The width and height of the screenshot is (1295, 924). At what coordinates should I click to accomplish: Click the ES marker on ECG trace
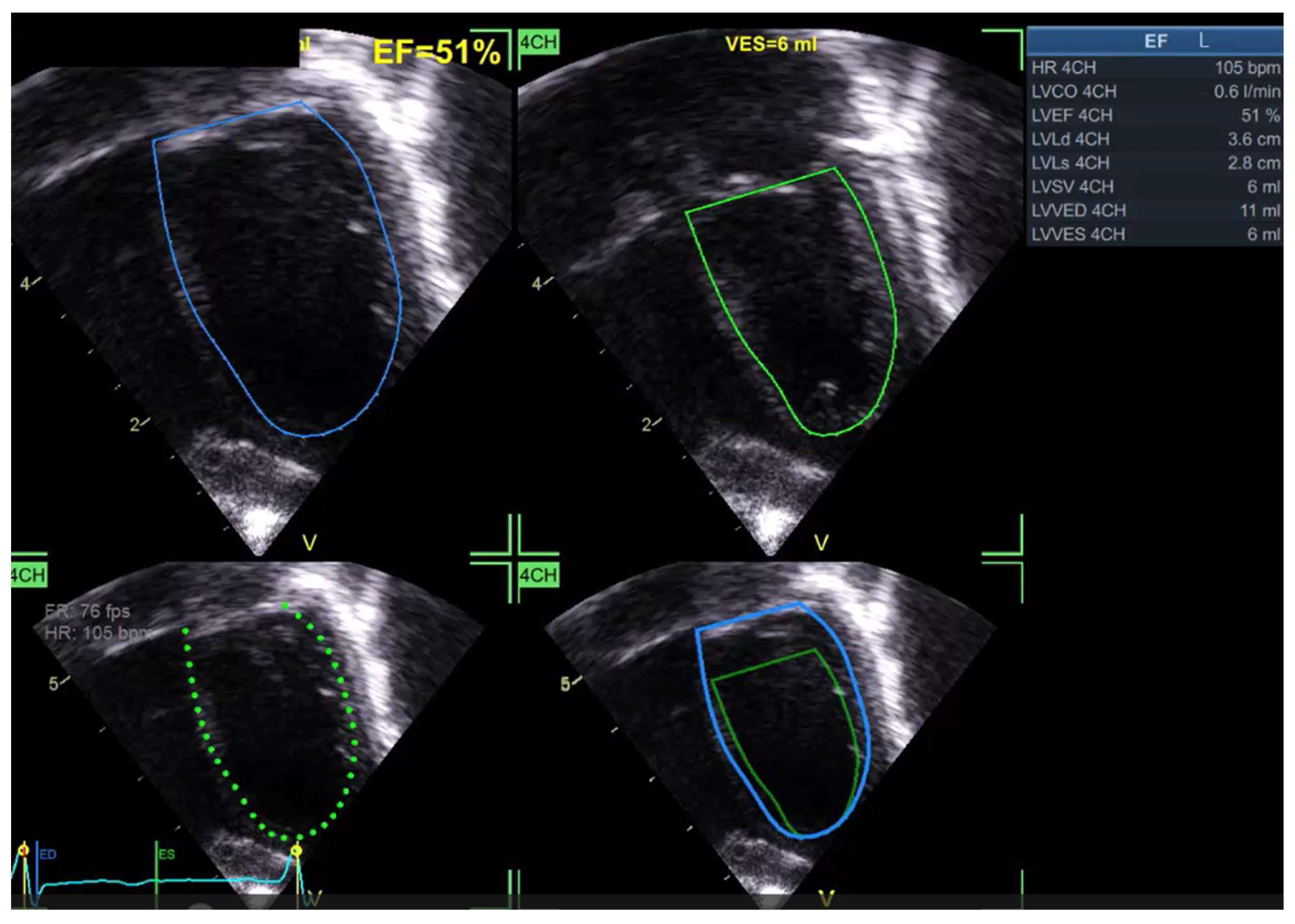coord(166,855)
